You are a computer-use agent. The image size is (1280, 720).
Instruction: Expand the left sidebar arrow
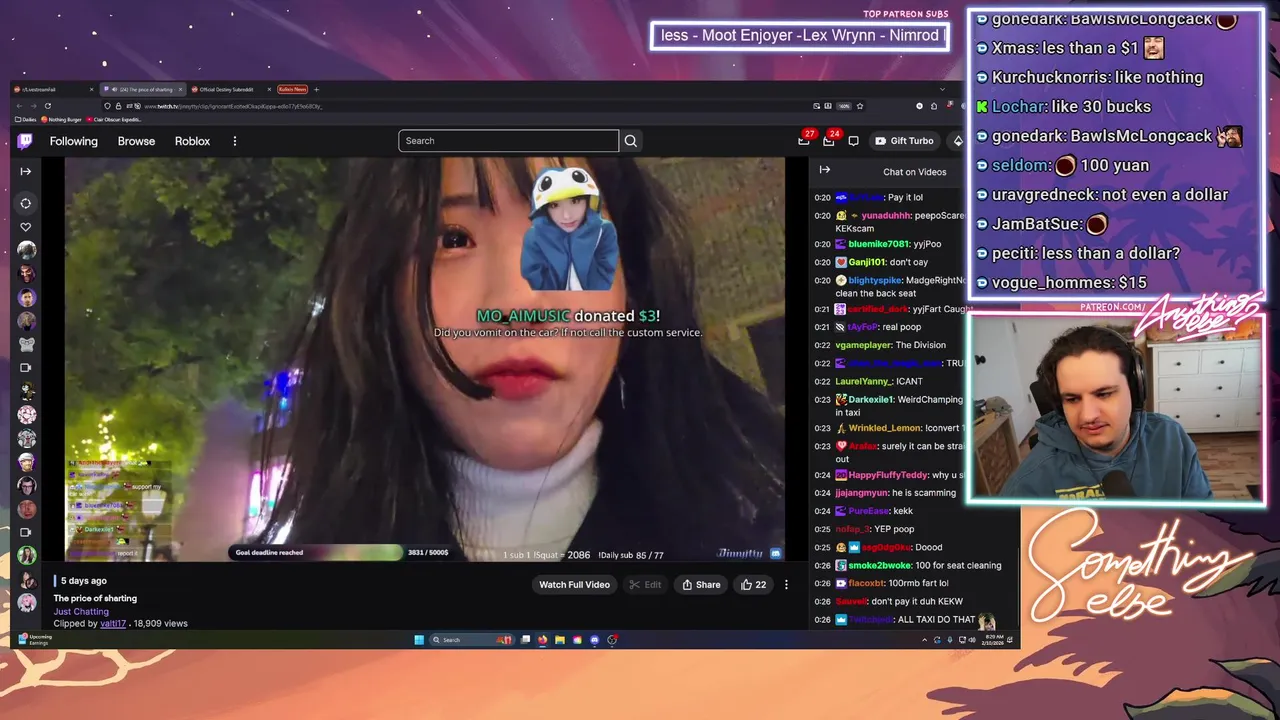click(26, 171)
